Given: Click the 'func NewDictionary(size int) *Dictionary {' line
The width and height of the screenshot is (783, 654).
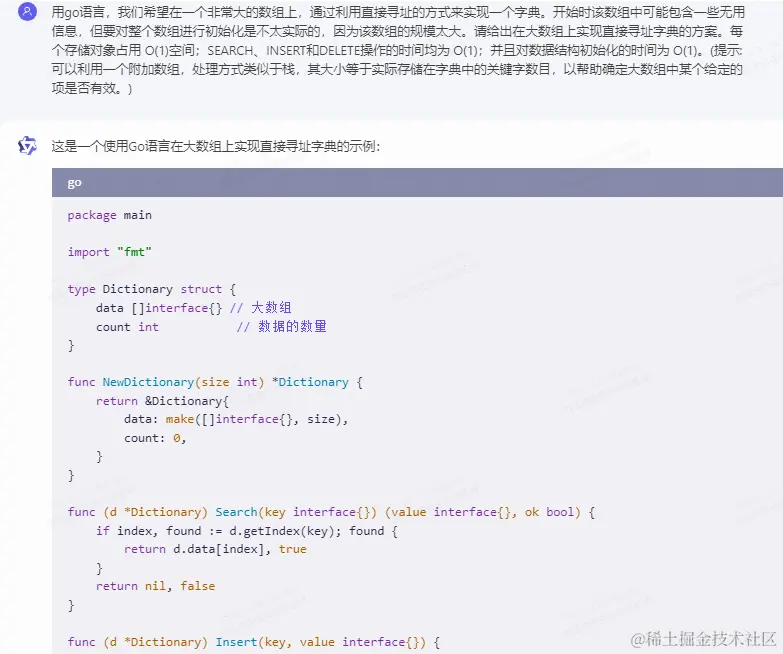Looking at the screenshot, I should pyautogui.click(x=215, y=382).
